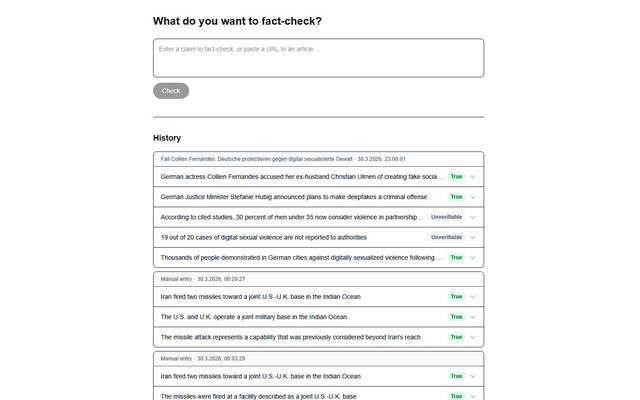This screenshot has width=640, height=400.
Task: Click True badge on Thousands demonstrated claim
Action: click(x=456, y=258)
